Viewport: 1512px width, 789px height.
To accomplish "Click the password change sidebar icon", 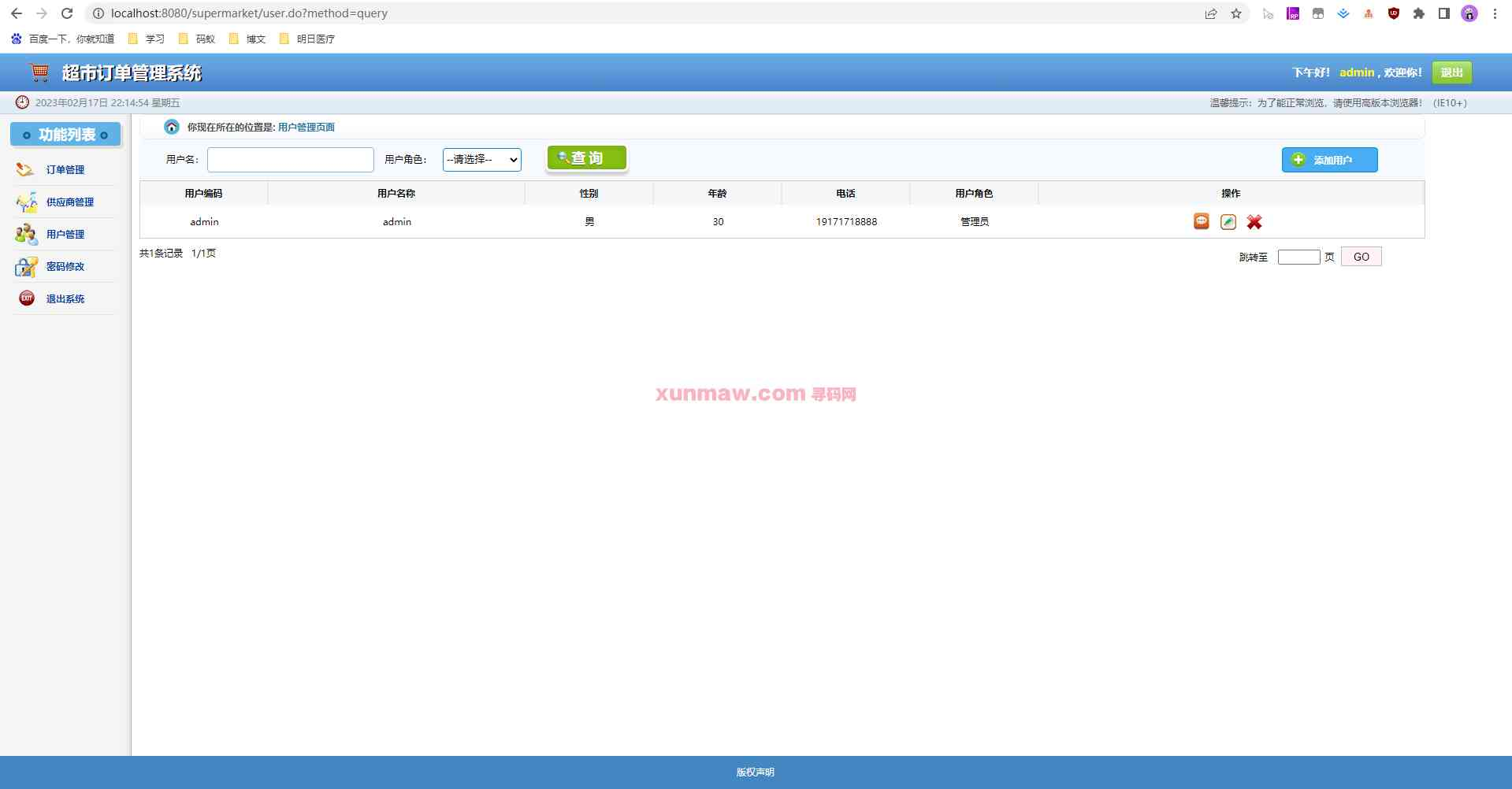I will point(26,266).
